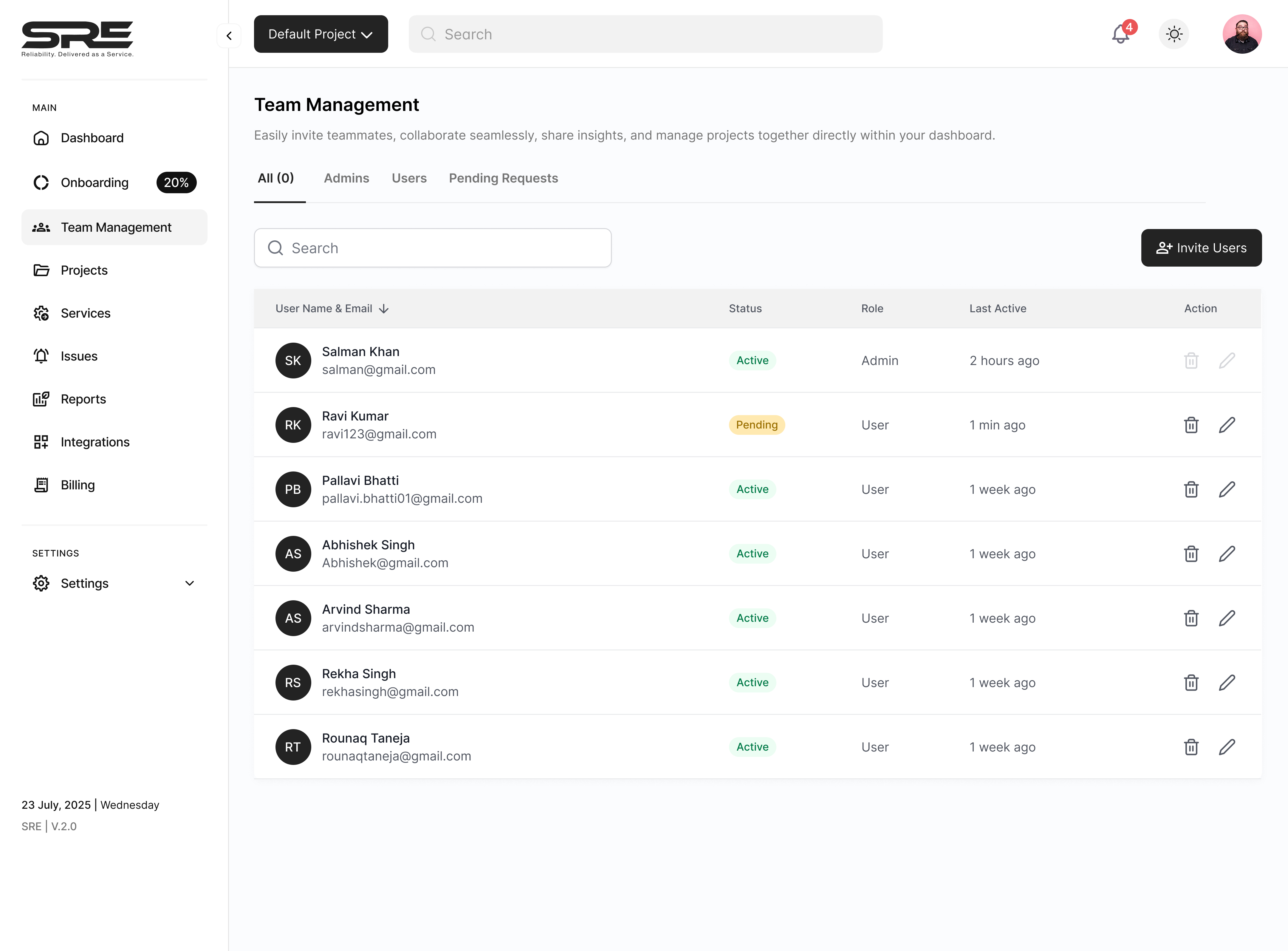Open the Billing sidebar item
The height and width of the screenshot is (951, 1288).
point(78,485)
